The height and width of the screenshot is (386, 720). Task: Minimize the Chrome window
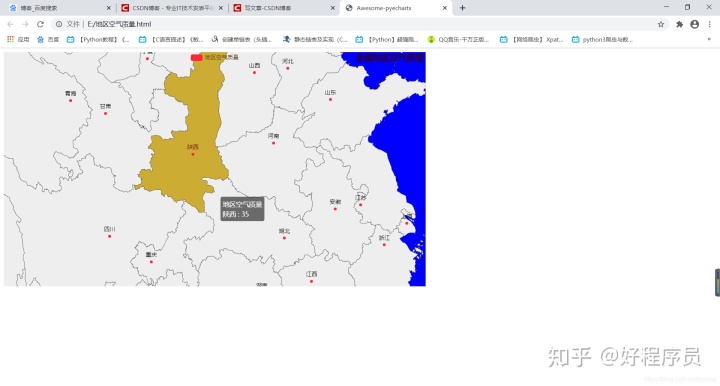coord(666,7)
